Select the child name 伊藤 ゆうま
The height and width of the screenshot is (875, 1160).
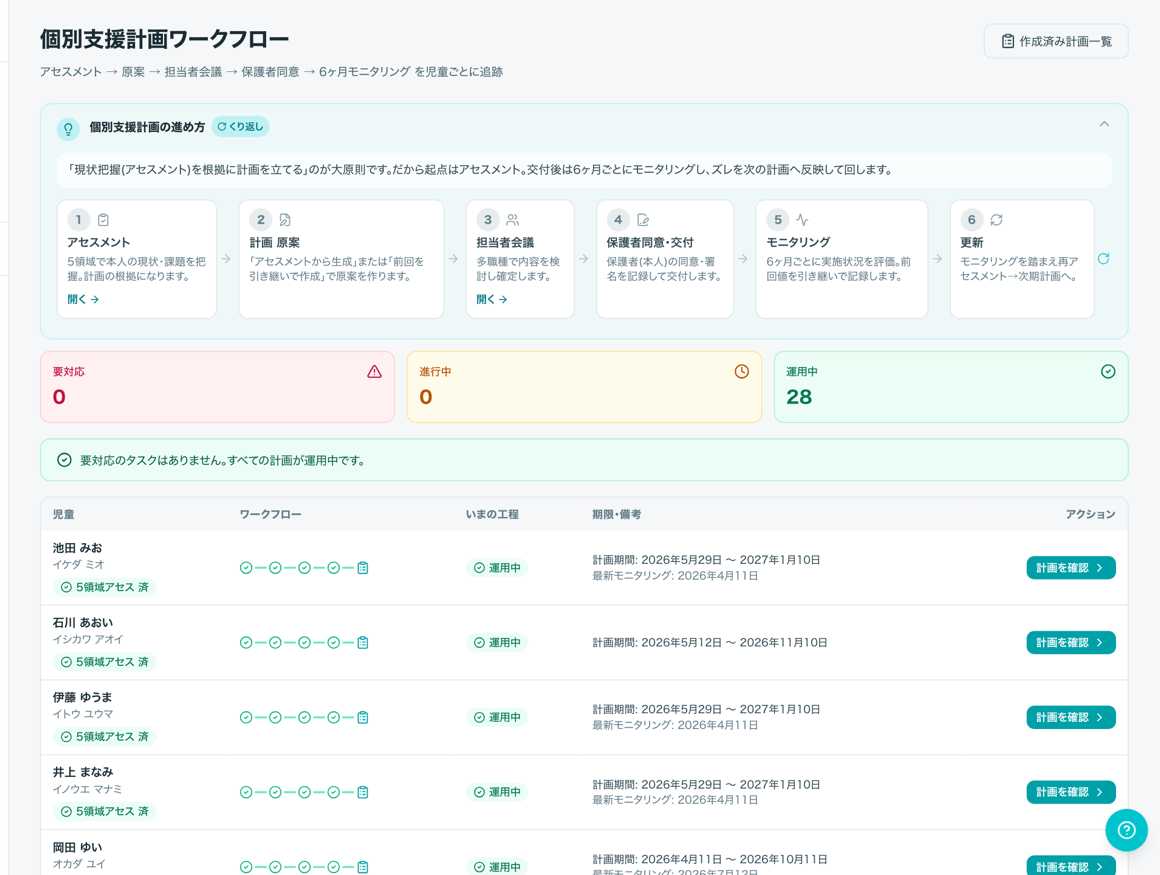tap(83, 697)
